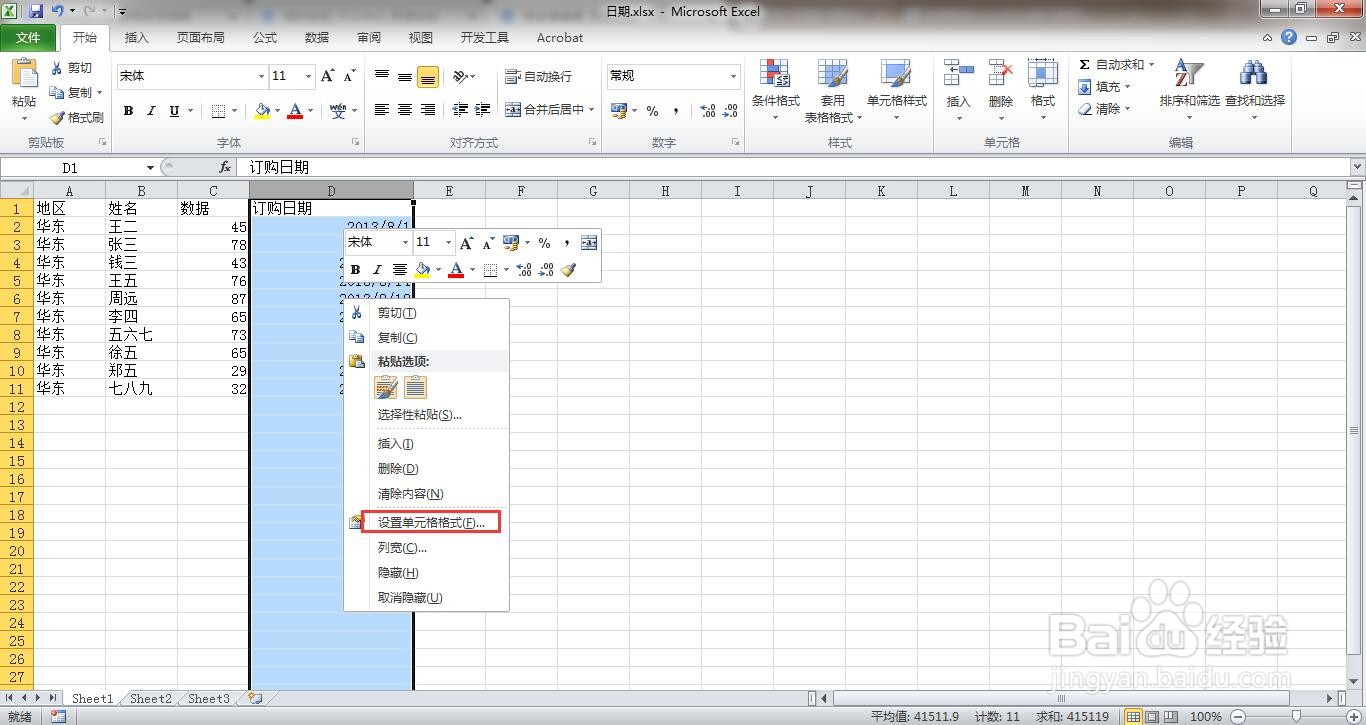Viewport: 1366px width, 725px height.
Task: Switch to the 插入 ribbon tab
Action: 136,38
